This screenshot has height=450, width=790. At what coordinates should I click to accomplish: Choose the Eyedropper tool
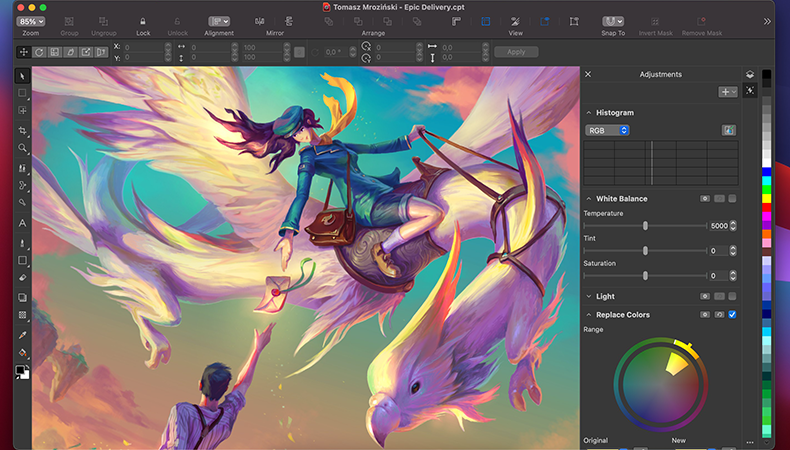tap(22, 335)
